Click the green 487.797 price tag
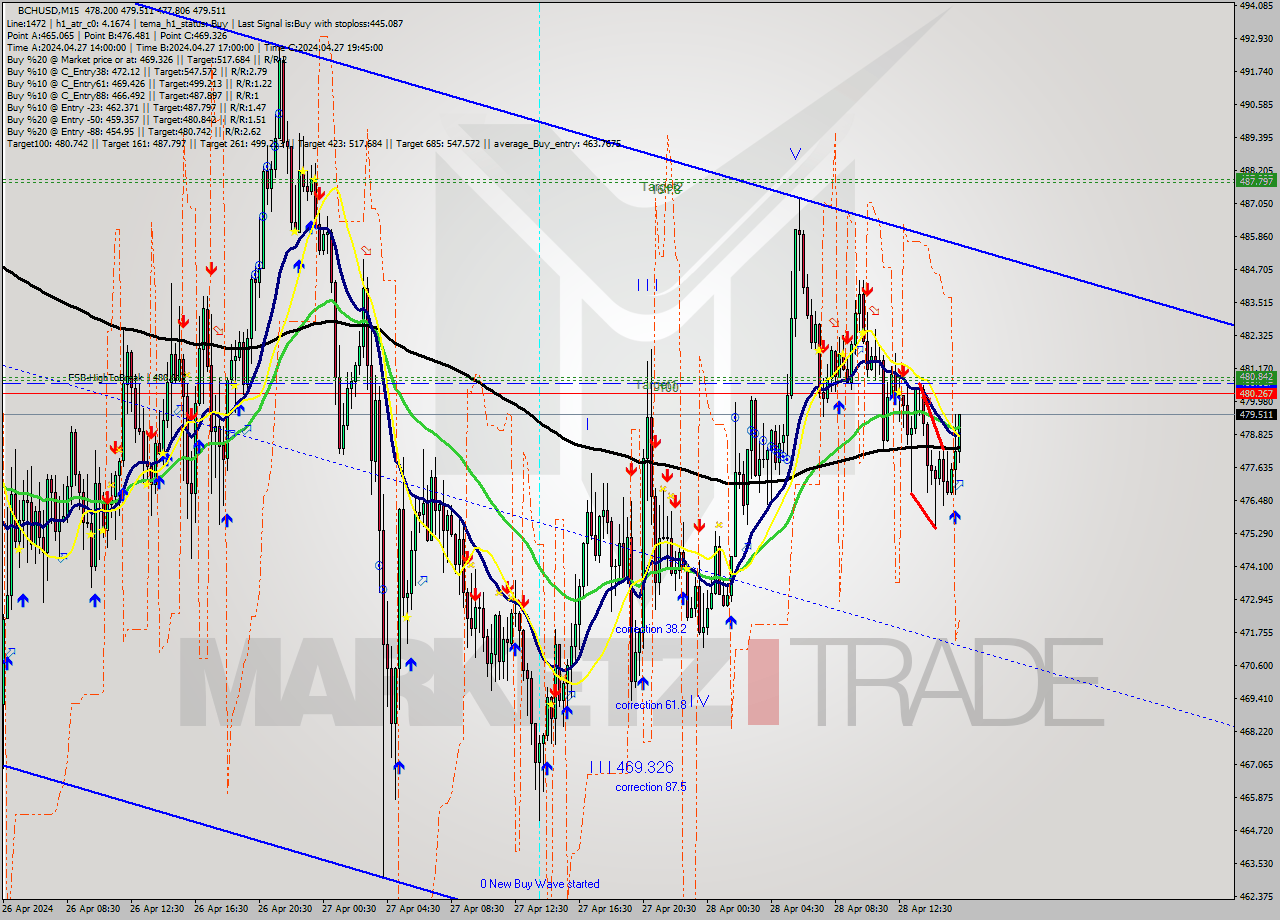 click(x=1256, y=181)
